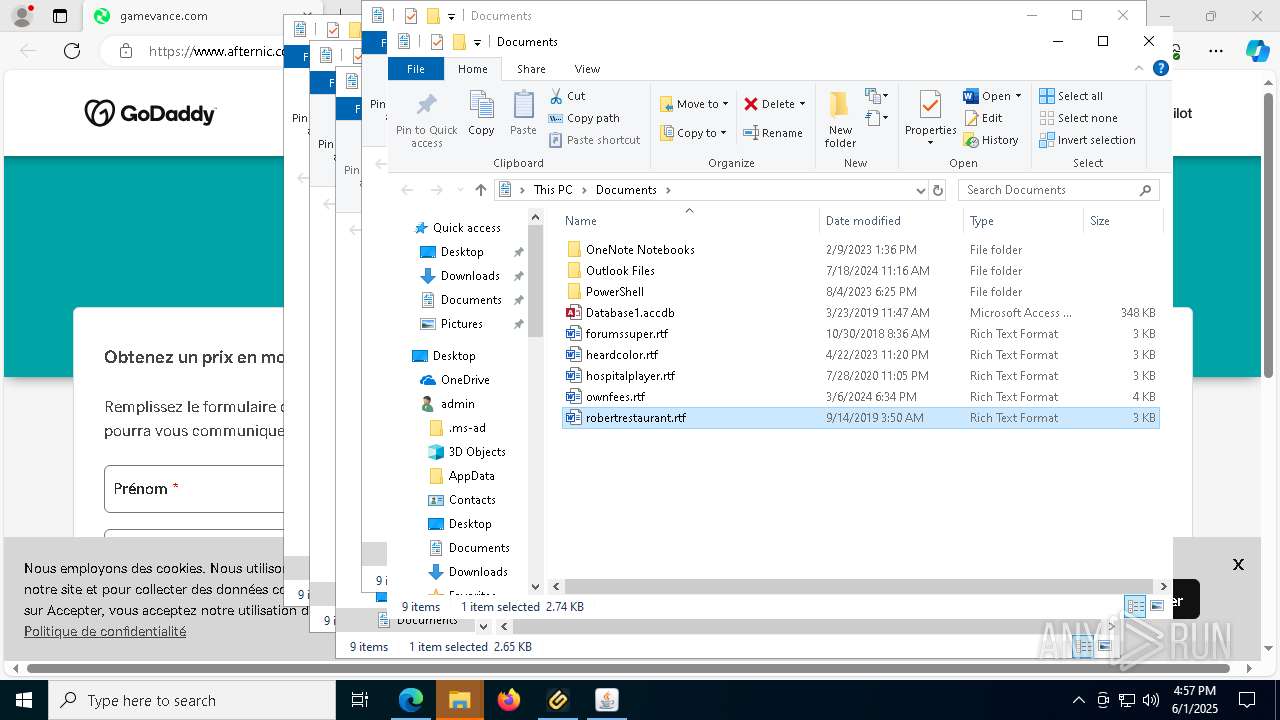Open Customize Quick Access Toolbar arrow
Screen dimensions: 1280x720
point(477,42)
